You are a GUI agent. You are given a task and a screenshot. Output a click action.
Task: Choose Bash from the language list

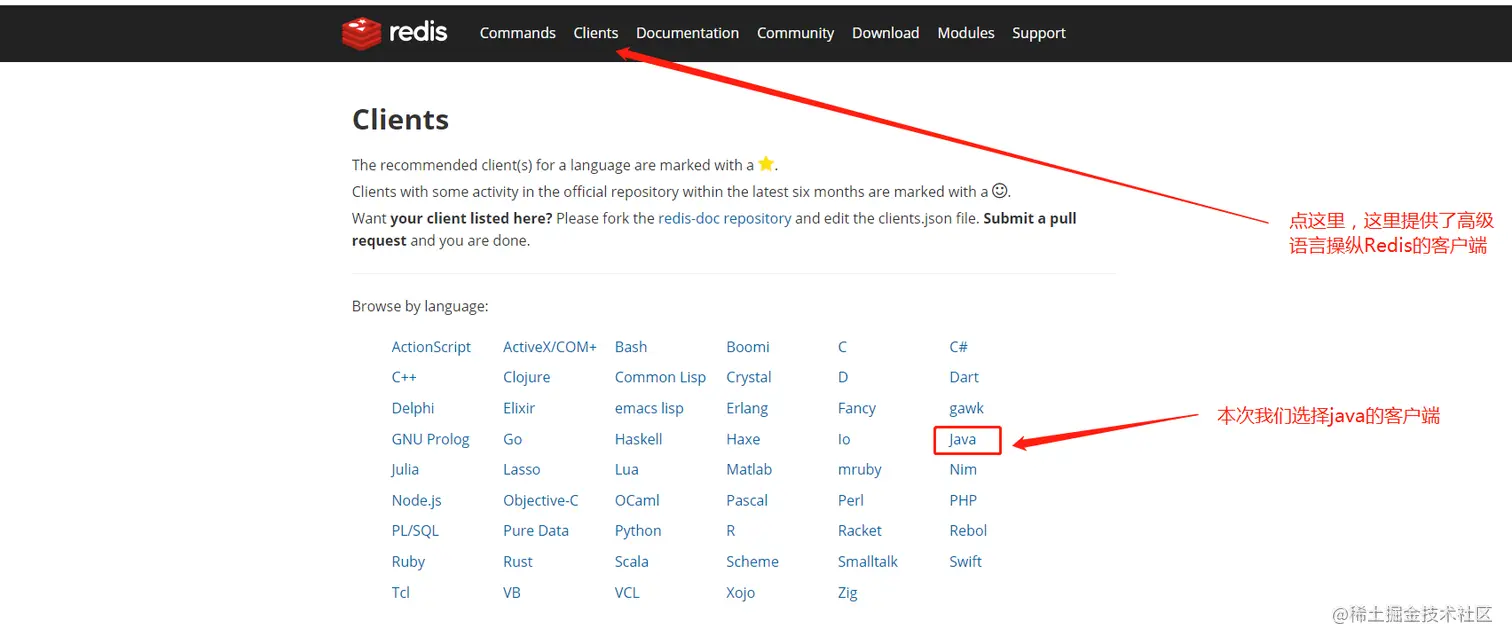[x=631, y=347]
